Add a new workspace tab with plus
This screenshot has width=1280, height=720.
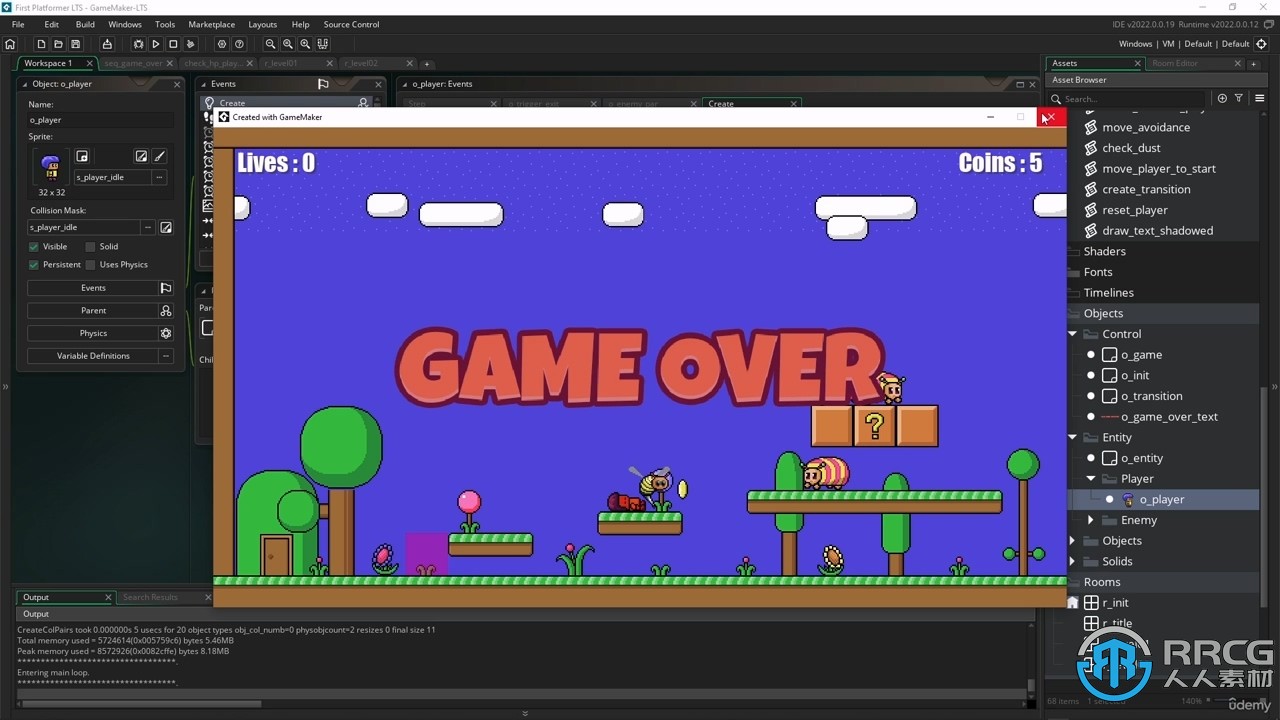(x=426, y=64)
